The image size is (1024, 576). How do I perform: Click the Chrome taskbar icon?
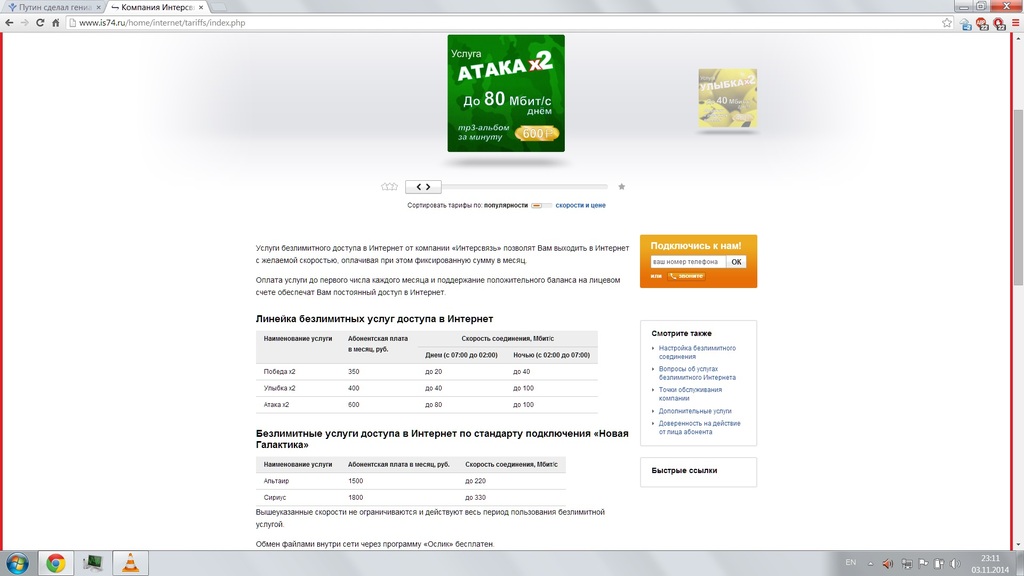[56, 564]
